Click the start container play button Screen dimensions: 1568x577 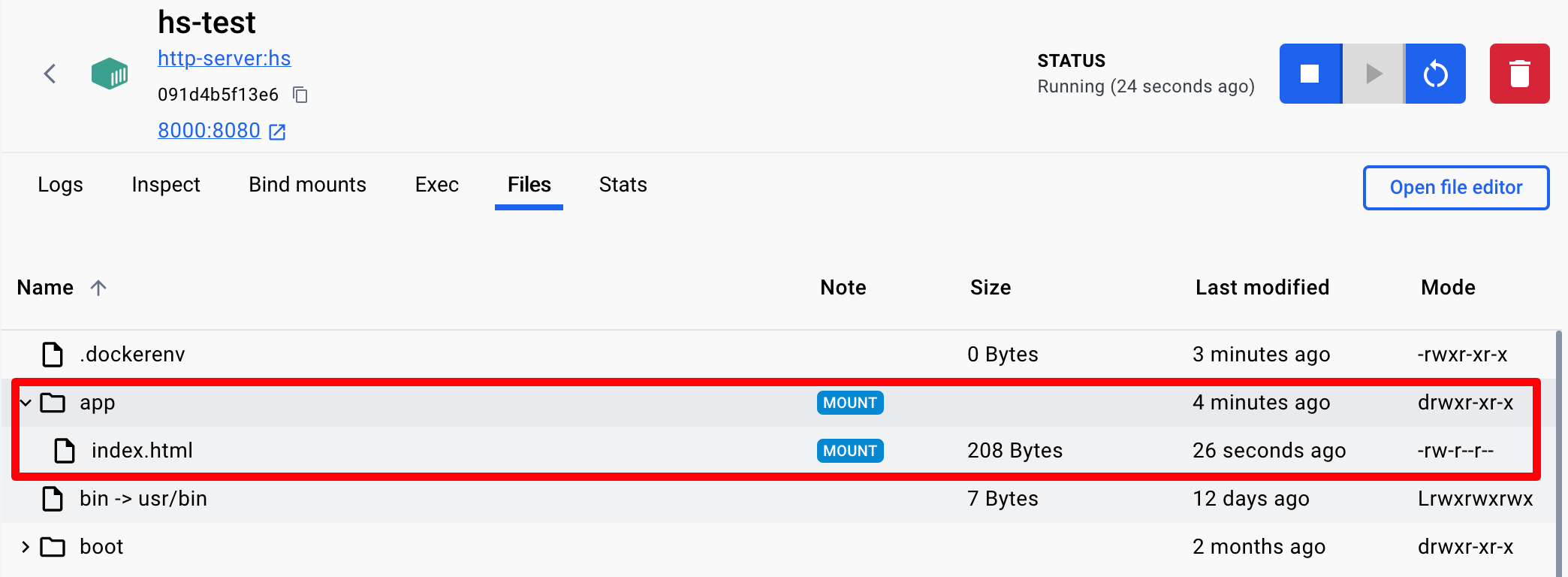[1374, 74]
